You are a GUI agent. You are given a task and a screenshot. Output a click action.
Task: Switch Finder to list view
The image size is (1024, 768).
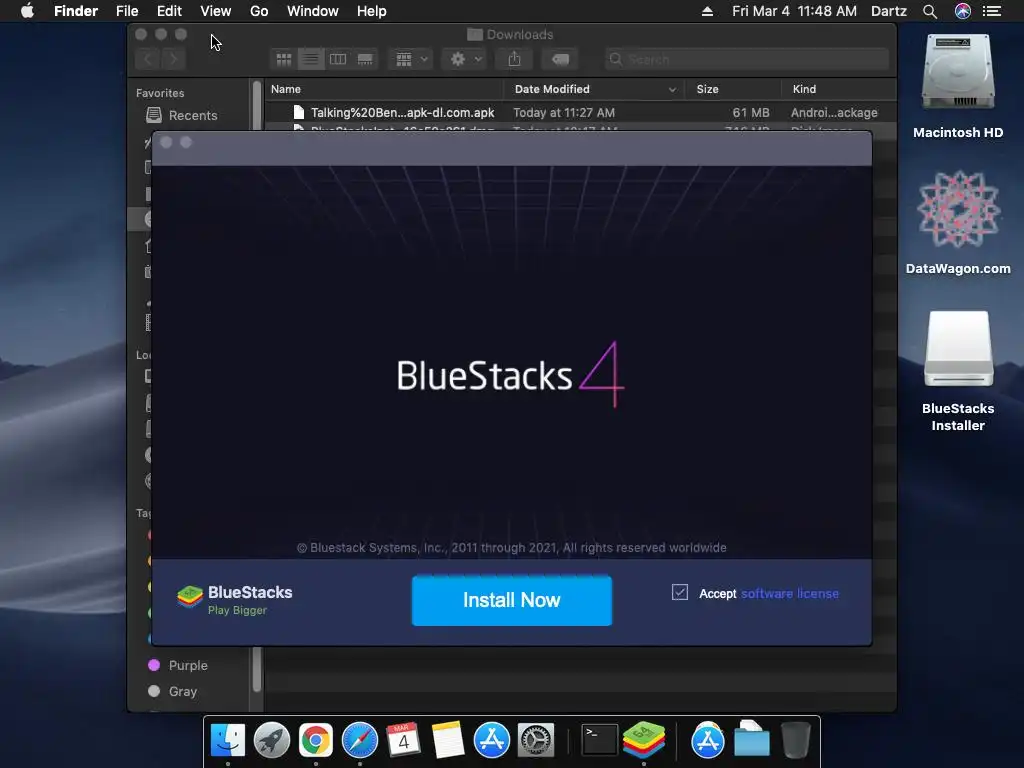(311, 59)
